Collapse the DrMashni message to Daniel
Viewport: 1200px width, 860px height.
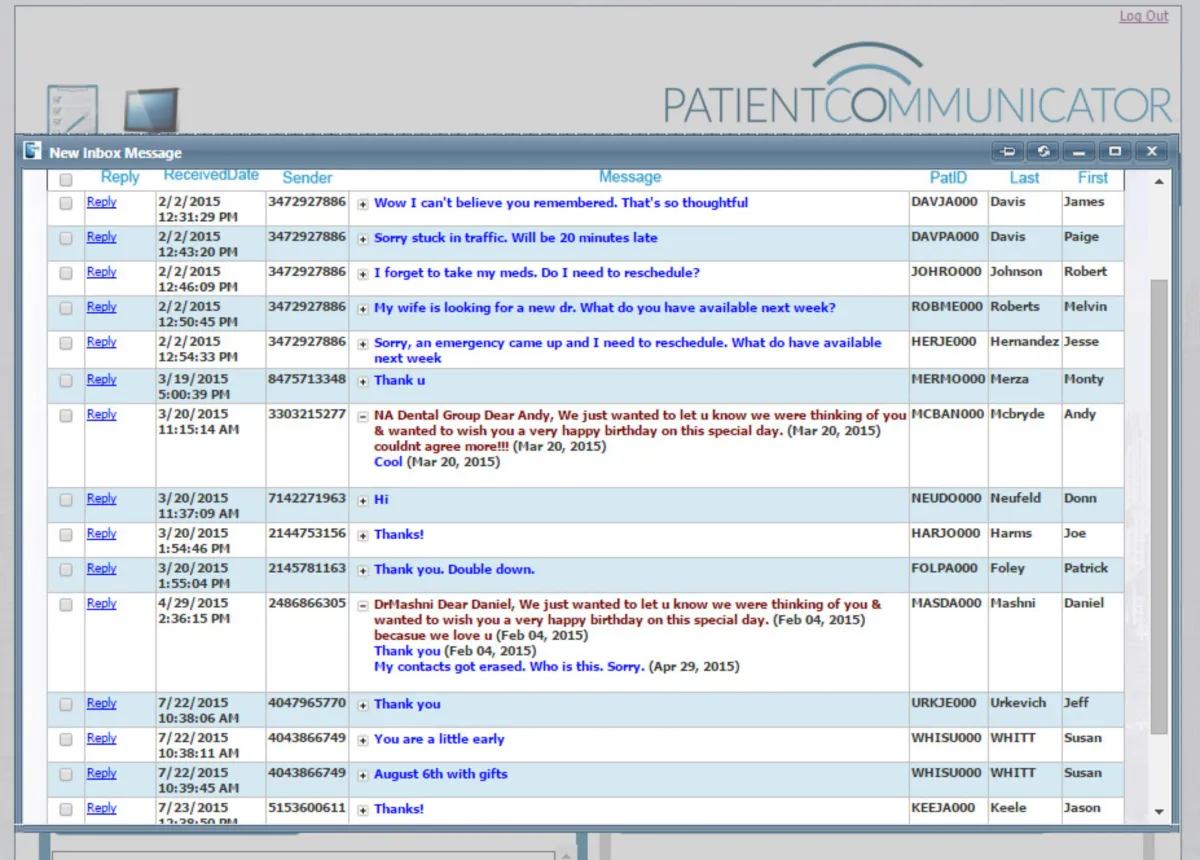coord(362,604)
